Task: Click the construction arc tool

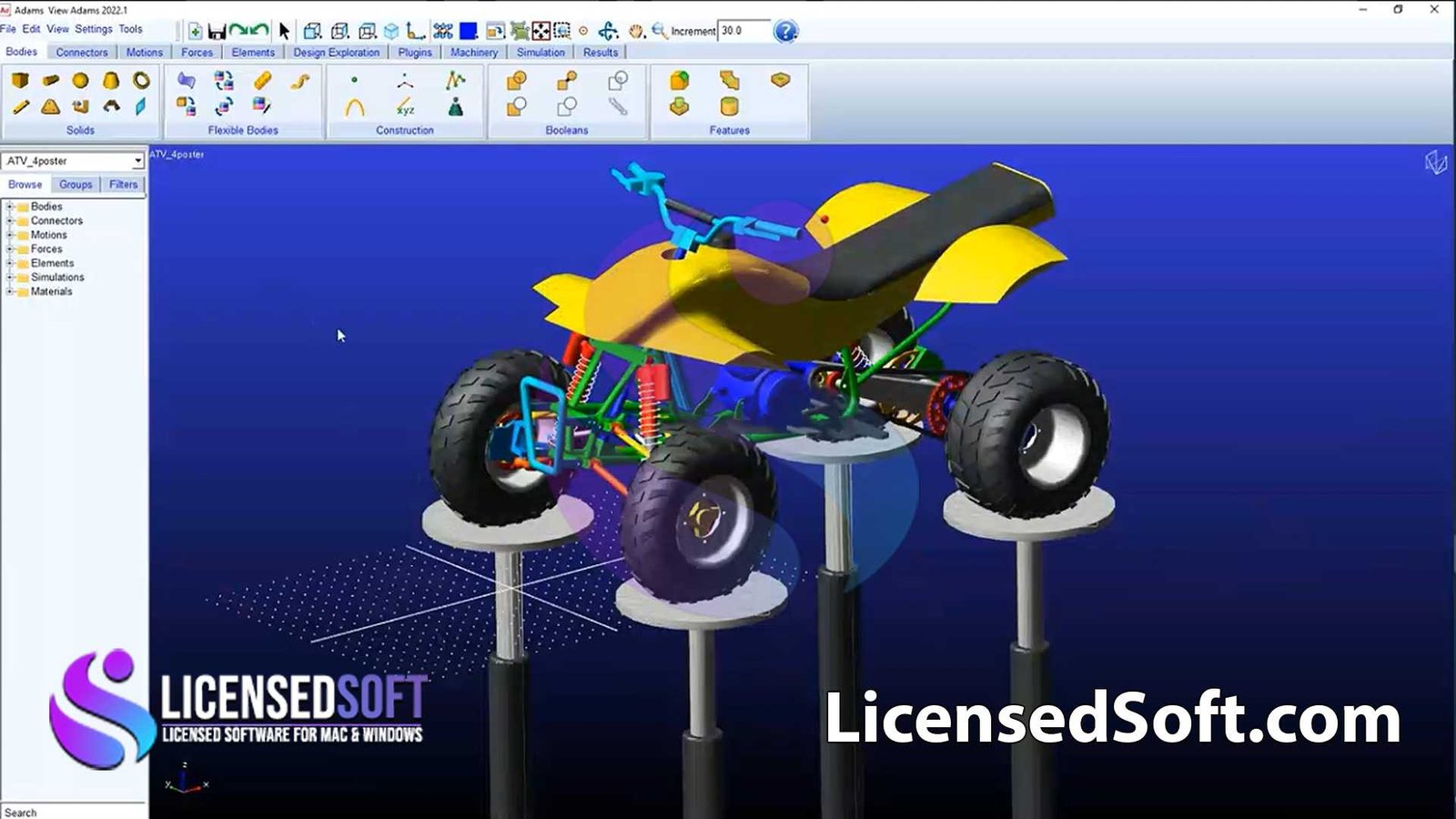Action: click(354, 107)
